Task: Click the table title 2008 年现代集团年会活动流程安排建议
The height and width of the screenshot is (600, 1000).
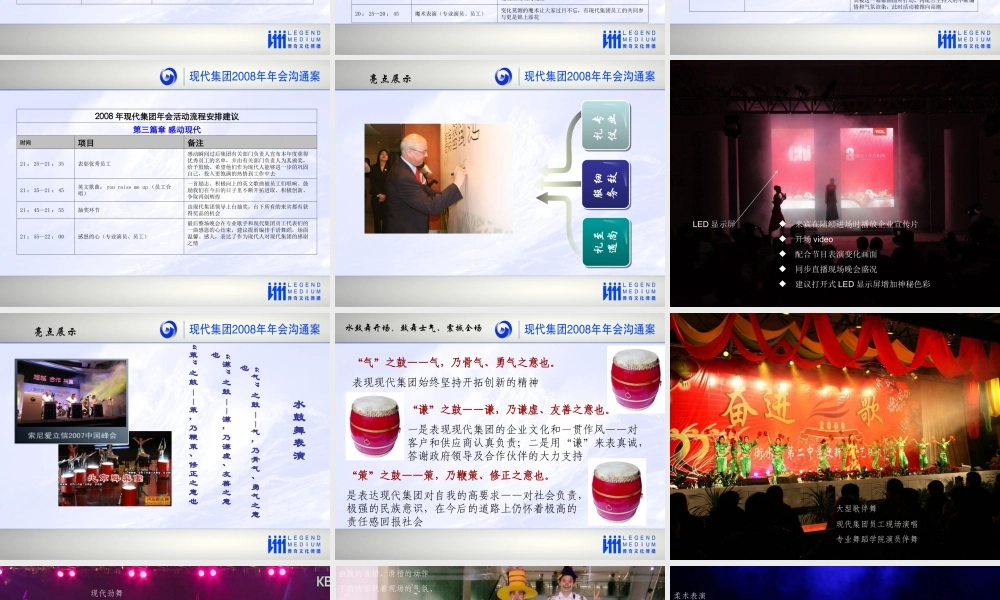Action: (166, 116)
